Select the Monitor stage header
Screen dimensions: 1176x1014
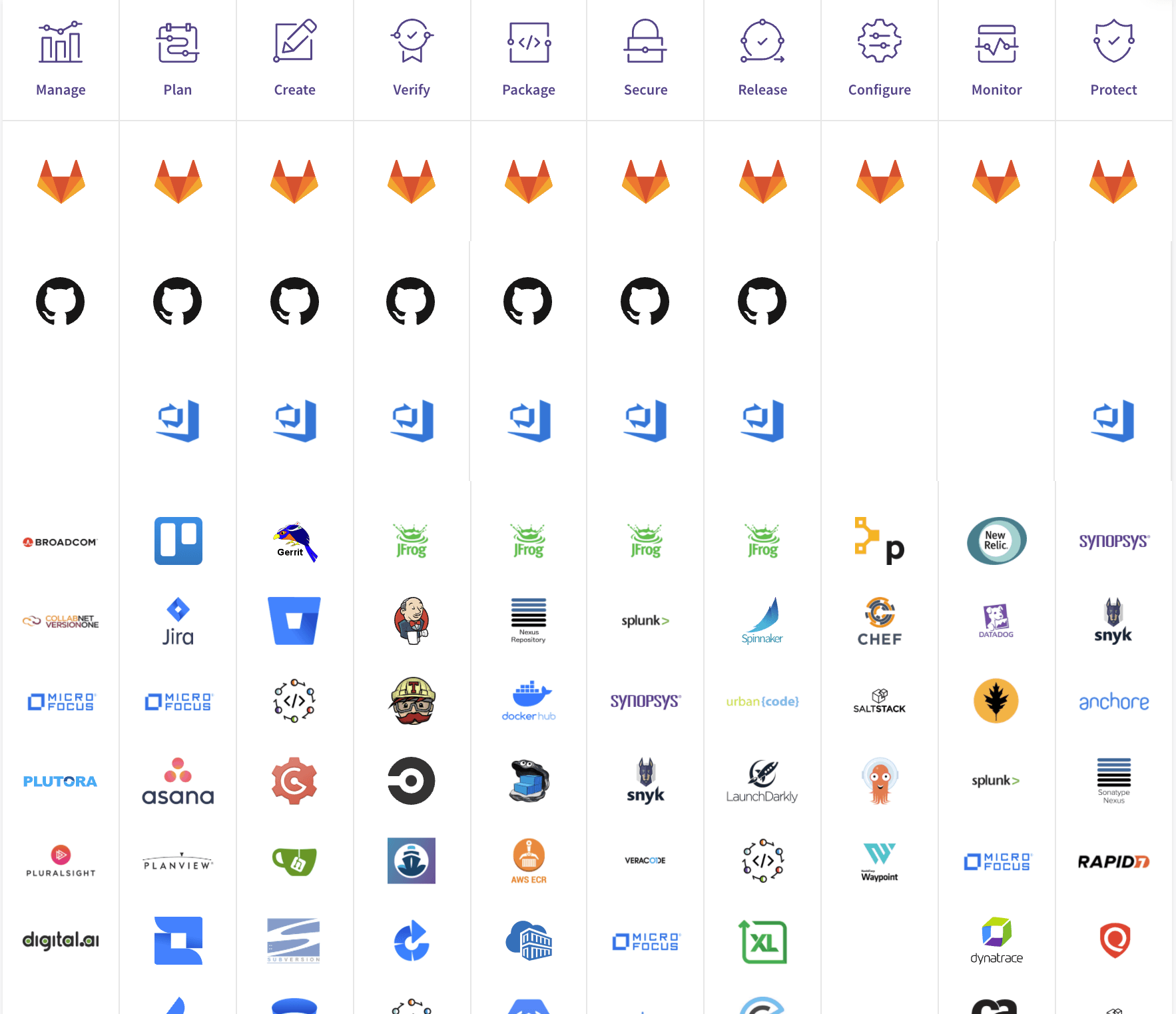tap(997, 60)
